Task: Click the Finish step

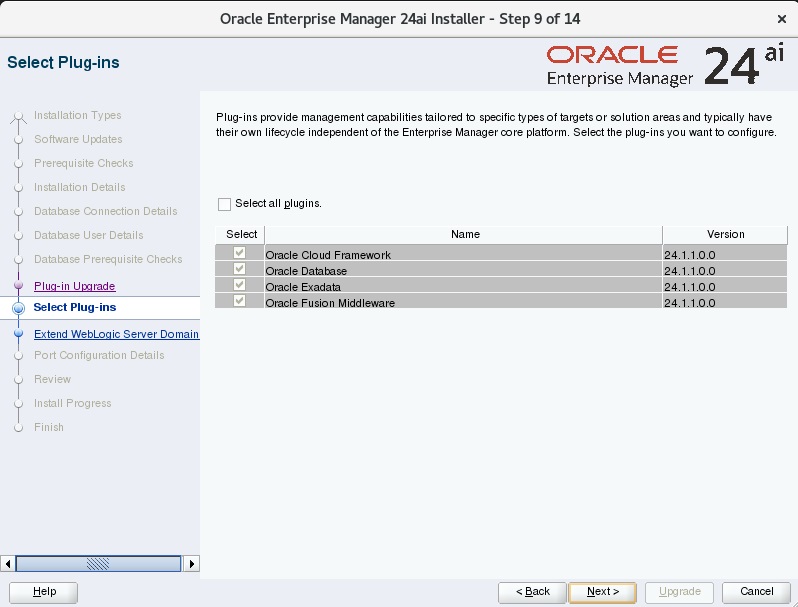Action: click(49, 427)
